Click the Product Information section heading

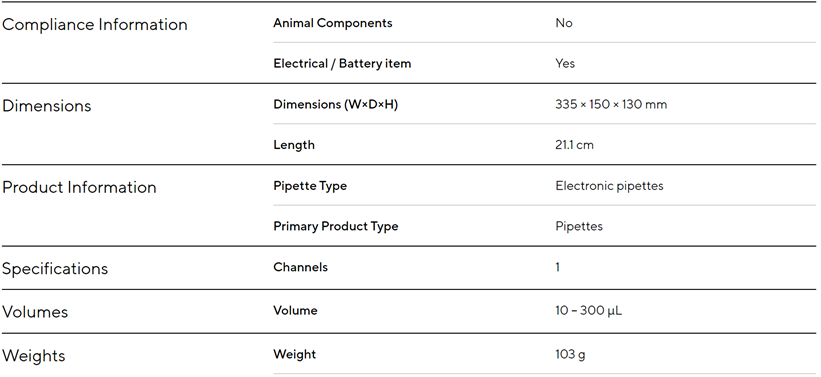tap(79, 187)
